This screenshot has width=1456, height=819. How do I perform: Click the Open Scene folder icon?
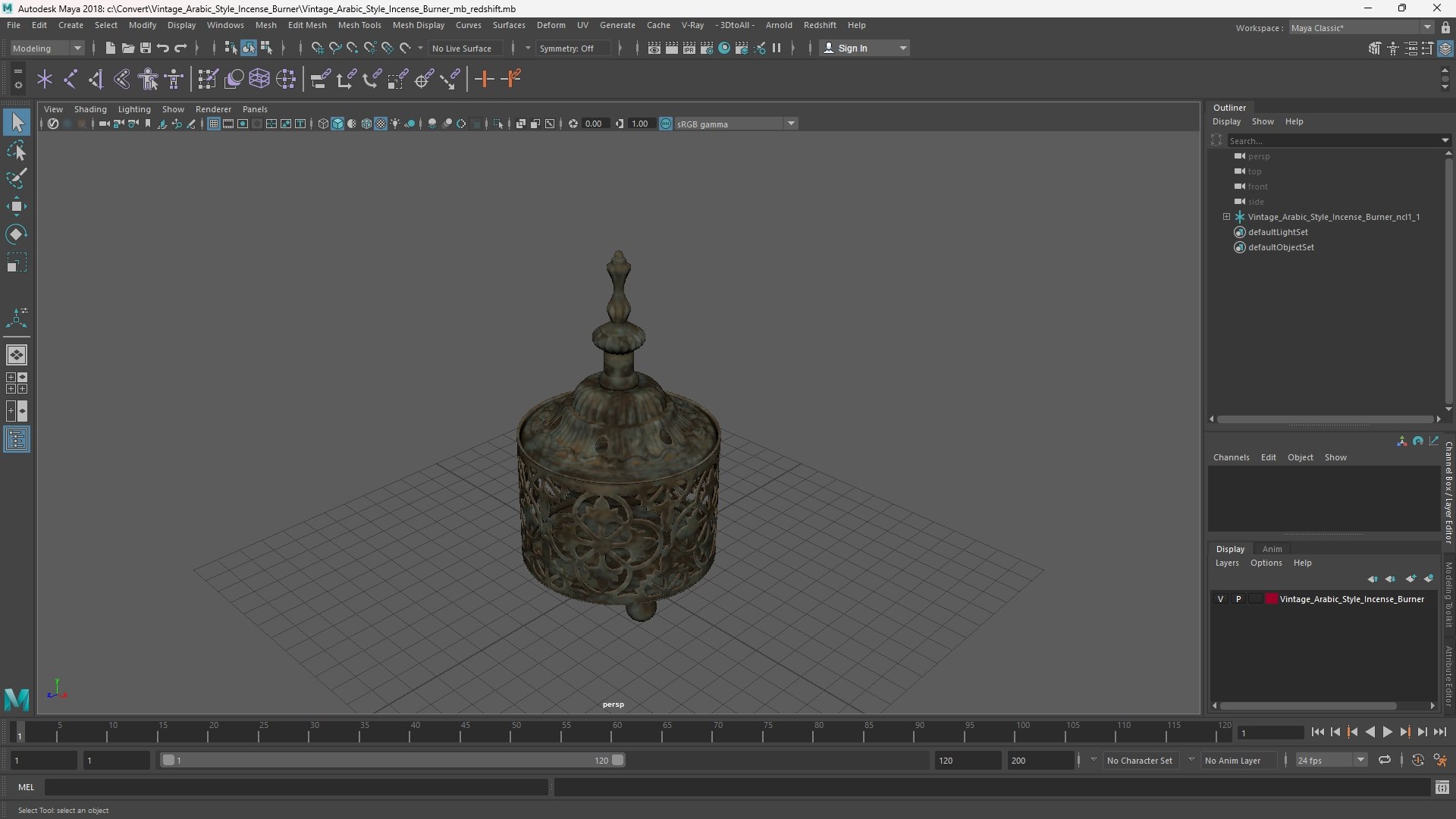pos(128,48)
